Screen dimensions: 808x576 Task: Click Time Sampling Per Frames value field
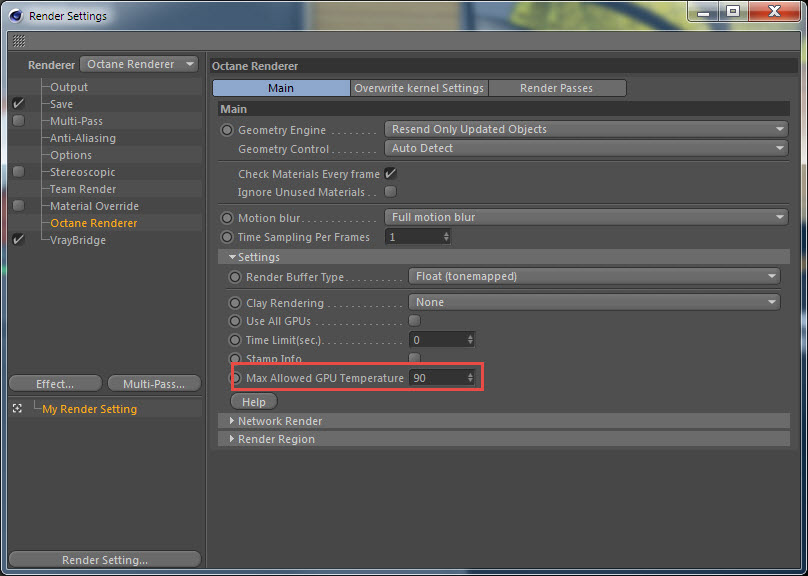click(414, 237)
